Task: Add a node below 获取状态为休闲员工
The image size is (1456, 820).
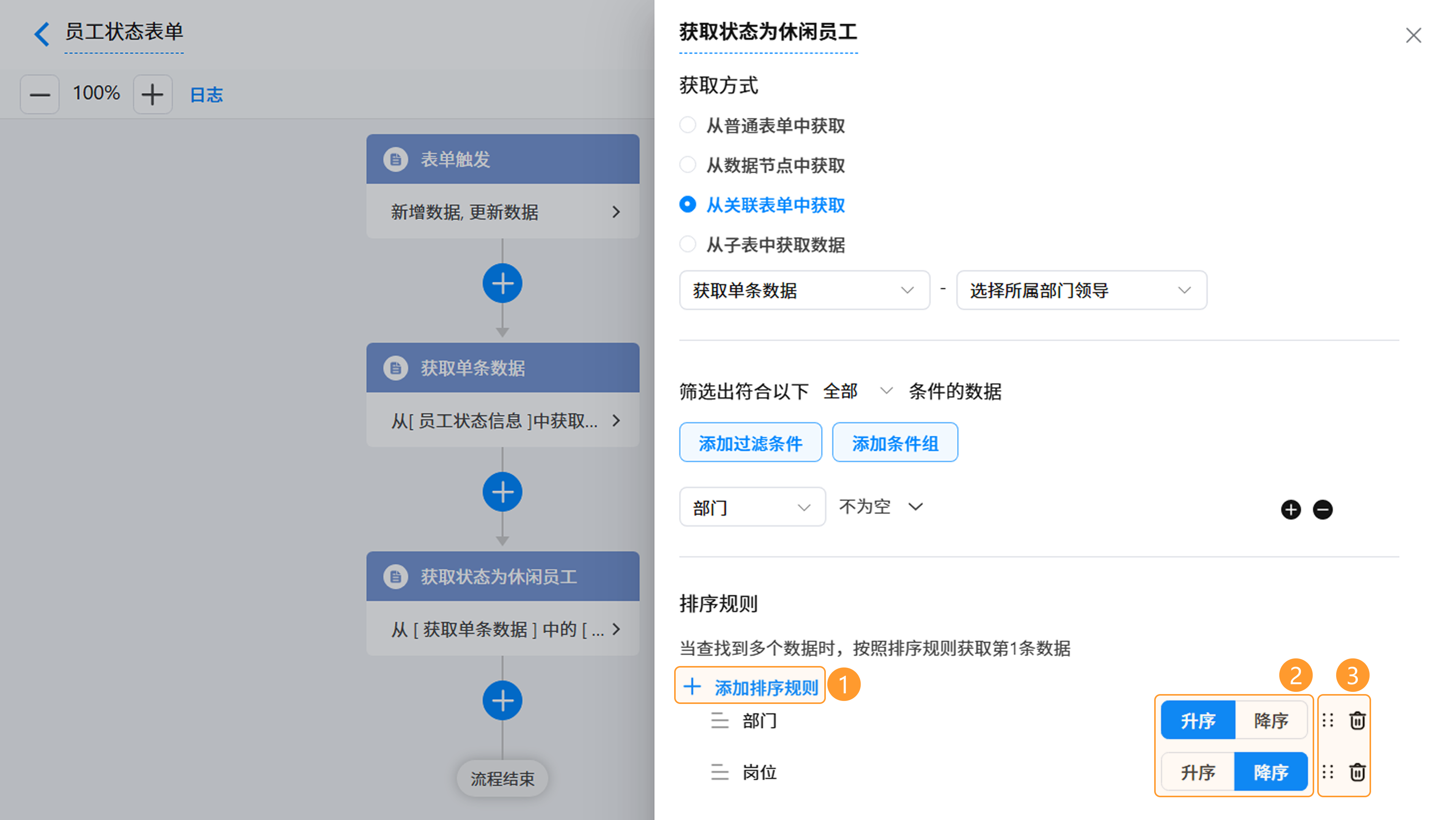Action: coord(502,701)
